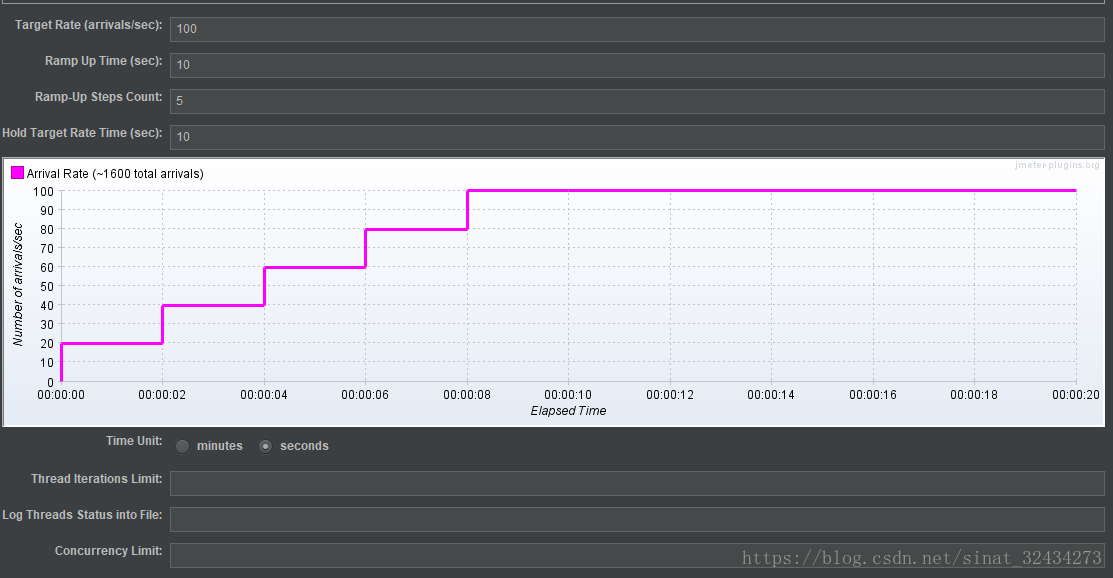Click the 00:00:10 time axis tick label
The width and height of the screenshot is (1113, 578).
coord(568,395)
